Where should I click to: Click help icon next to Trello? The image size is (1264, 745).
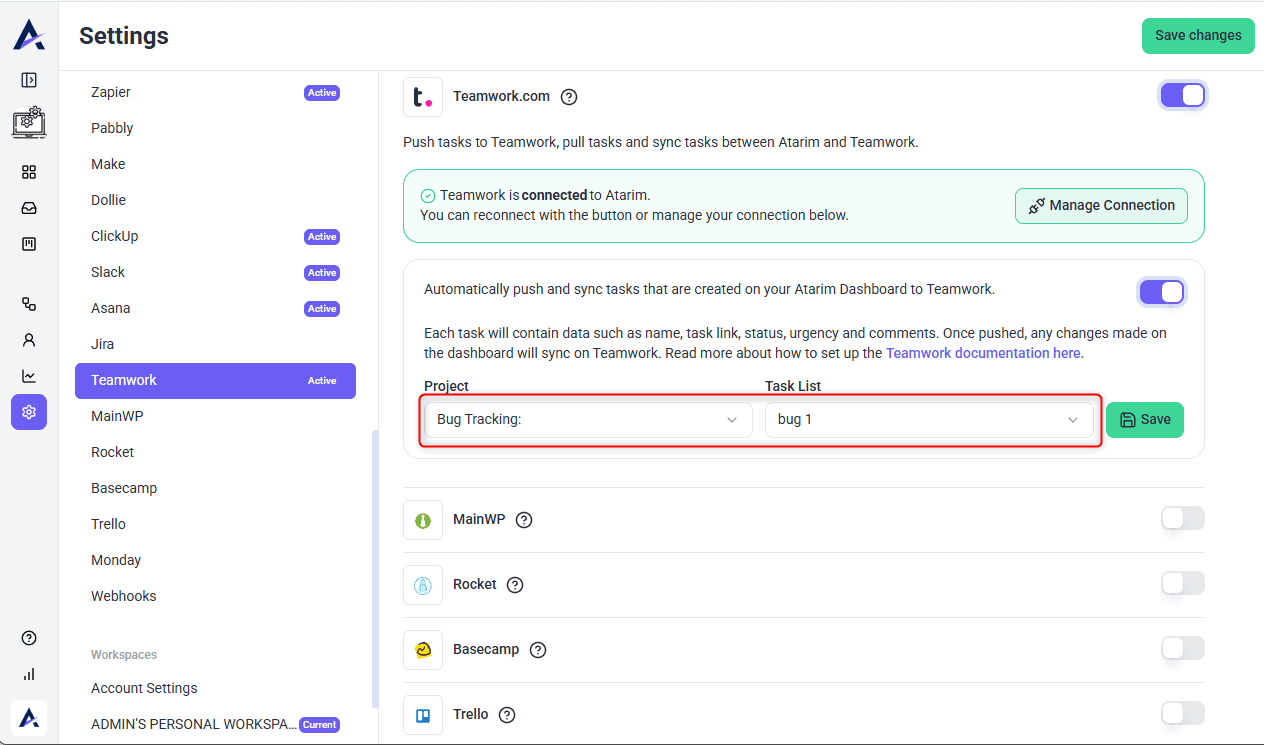[x=507, y=715]
